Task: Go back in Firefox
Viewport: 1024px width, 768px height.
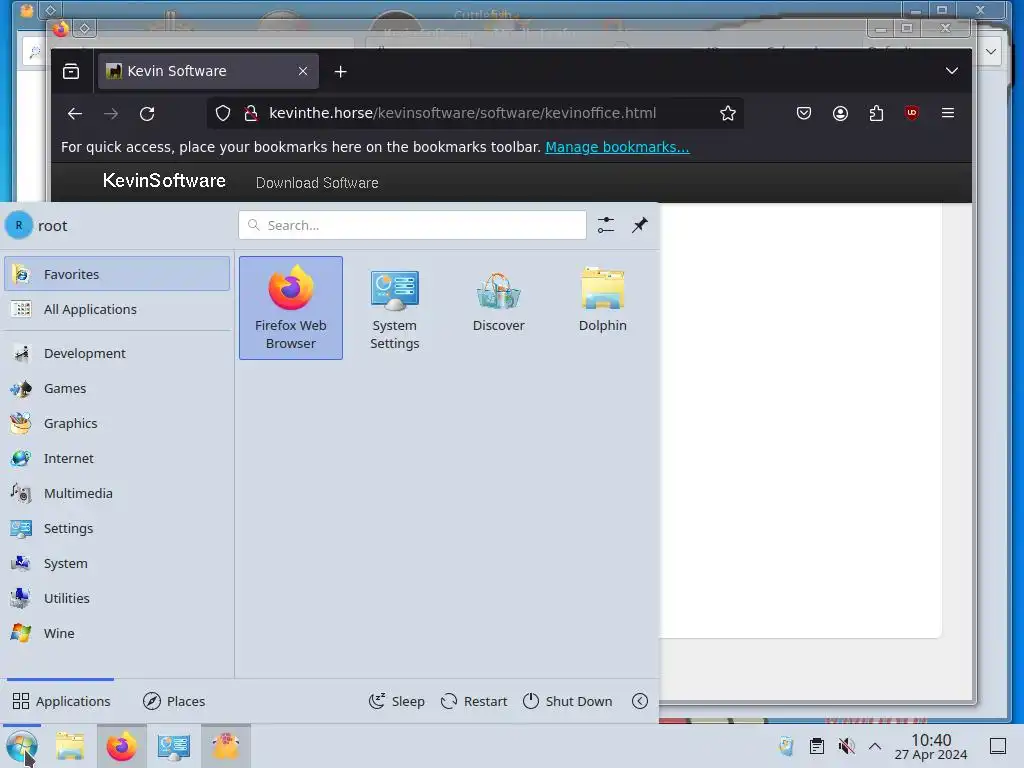Action: pos(74,114)
